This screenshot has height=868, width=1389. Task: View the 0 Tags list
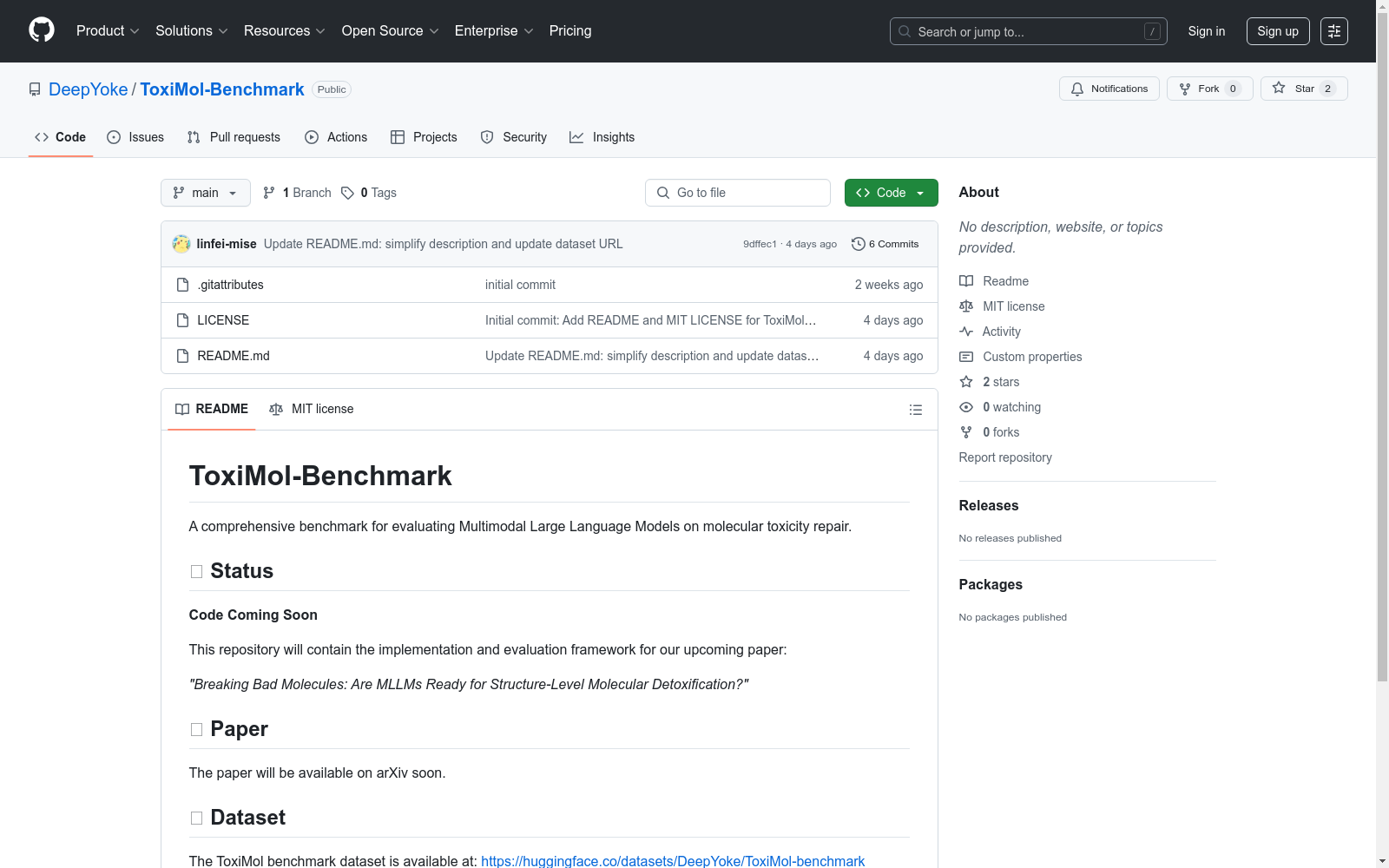pos(369,193)
